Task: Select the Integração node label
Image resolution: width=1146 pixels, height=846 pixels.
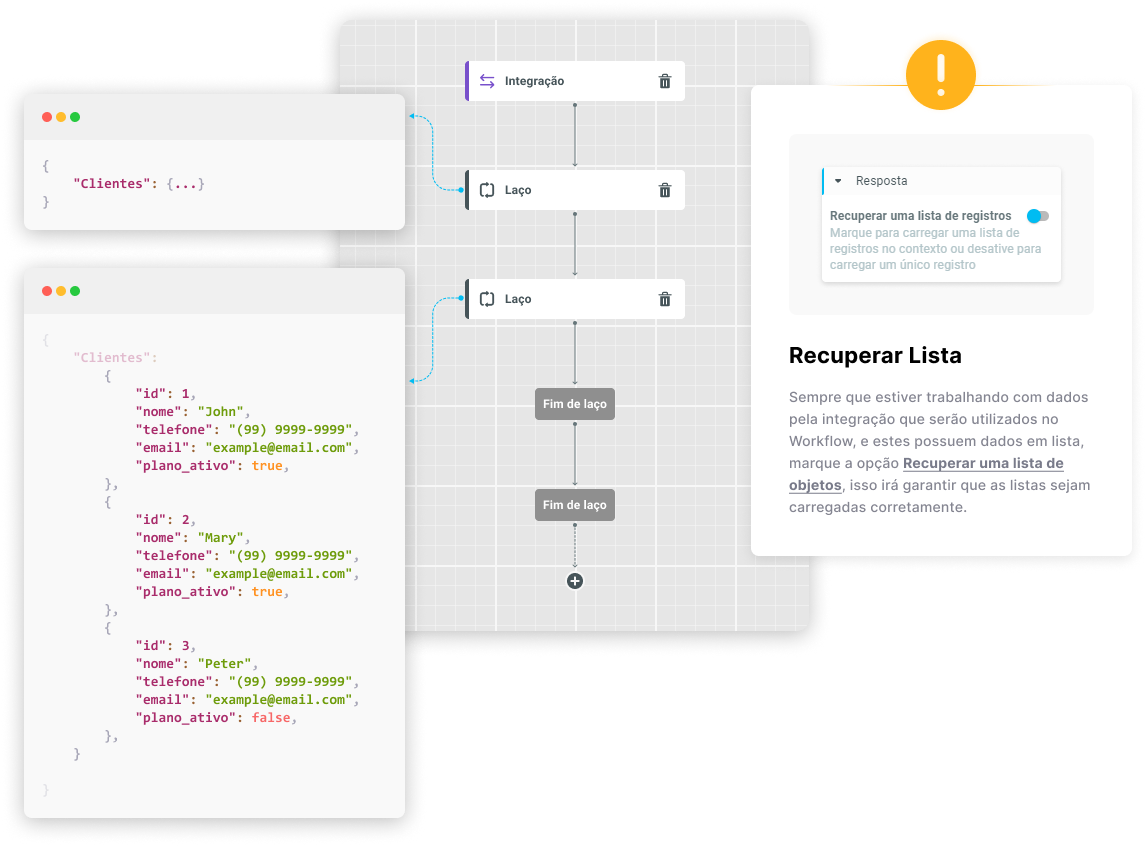Action: tap(534, 81)
